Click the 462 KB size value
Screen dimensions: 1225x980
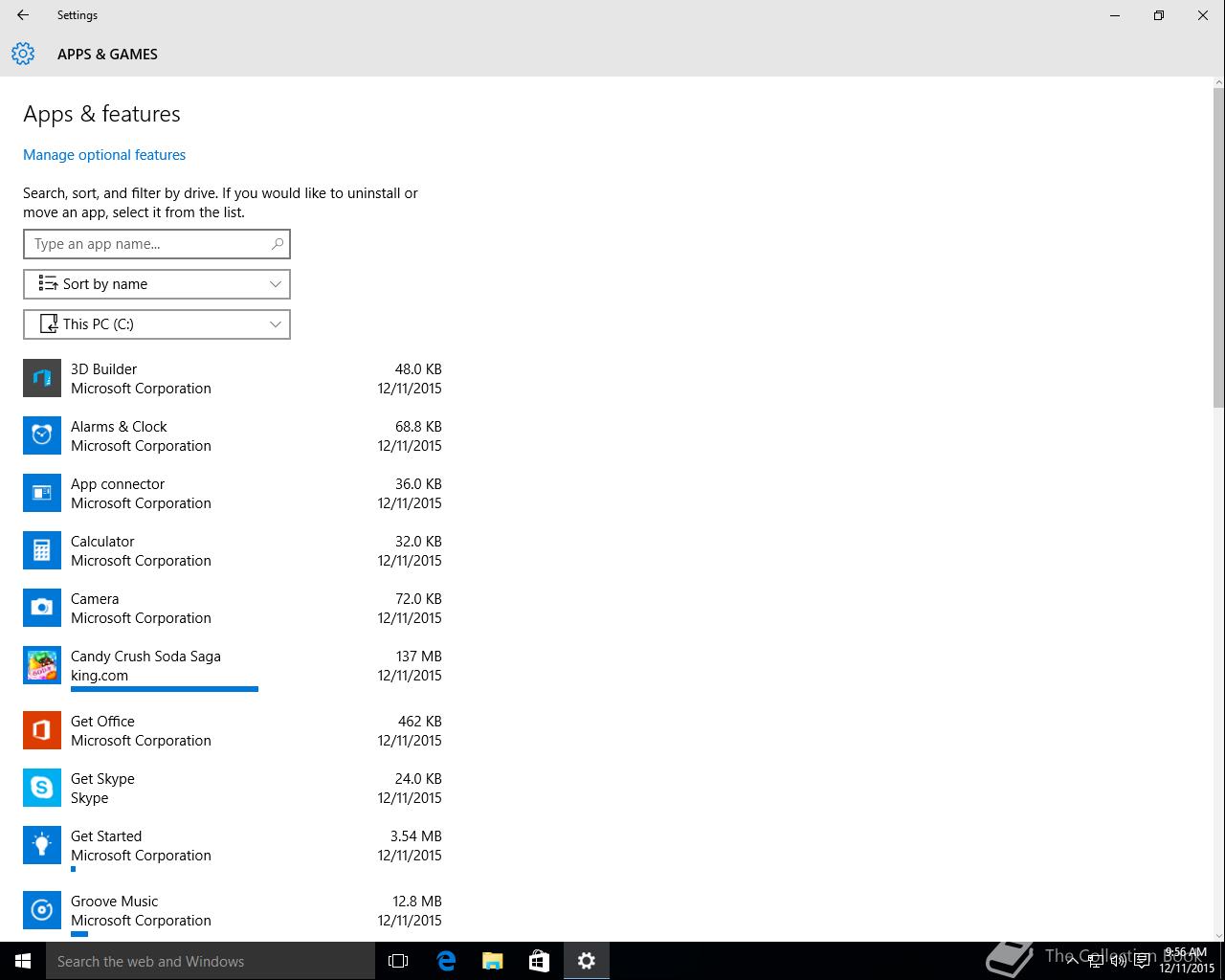click(x=420, y=722)
